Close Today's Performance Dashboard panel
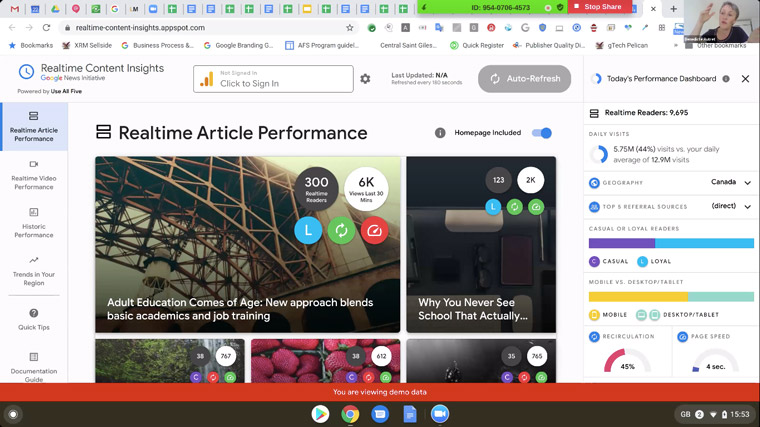The image size is (760, 427). (745, 79)
